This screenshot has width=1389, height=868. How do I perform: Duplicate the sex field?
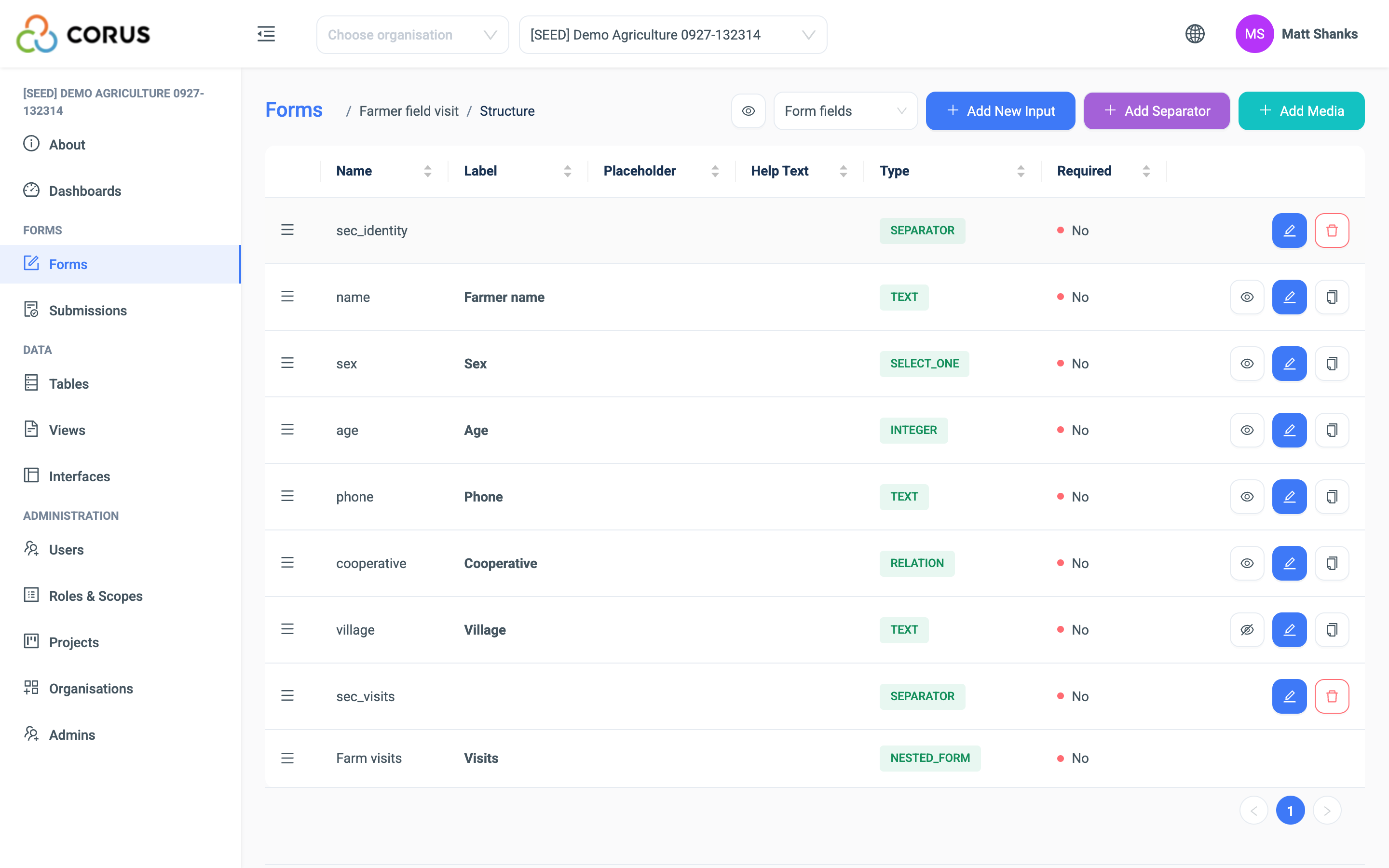1332,364
